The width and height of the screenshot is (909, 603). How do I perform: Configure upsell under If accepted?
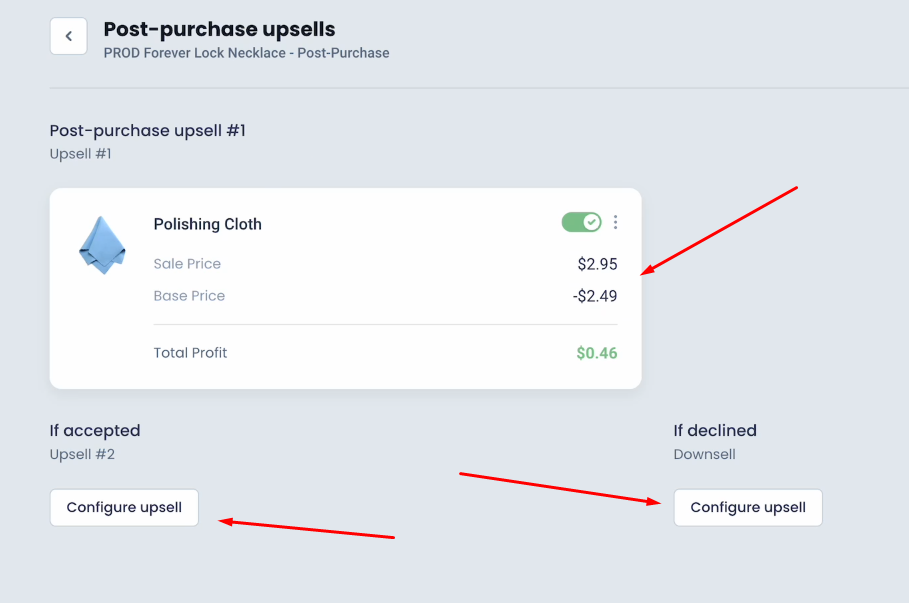124,507
